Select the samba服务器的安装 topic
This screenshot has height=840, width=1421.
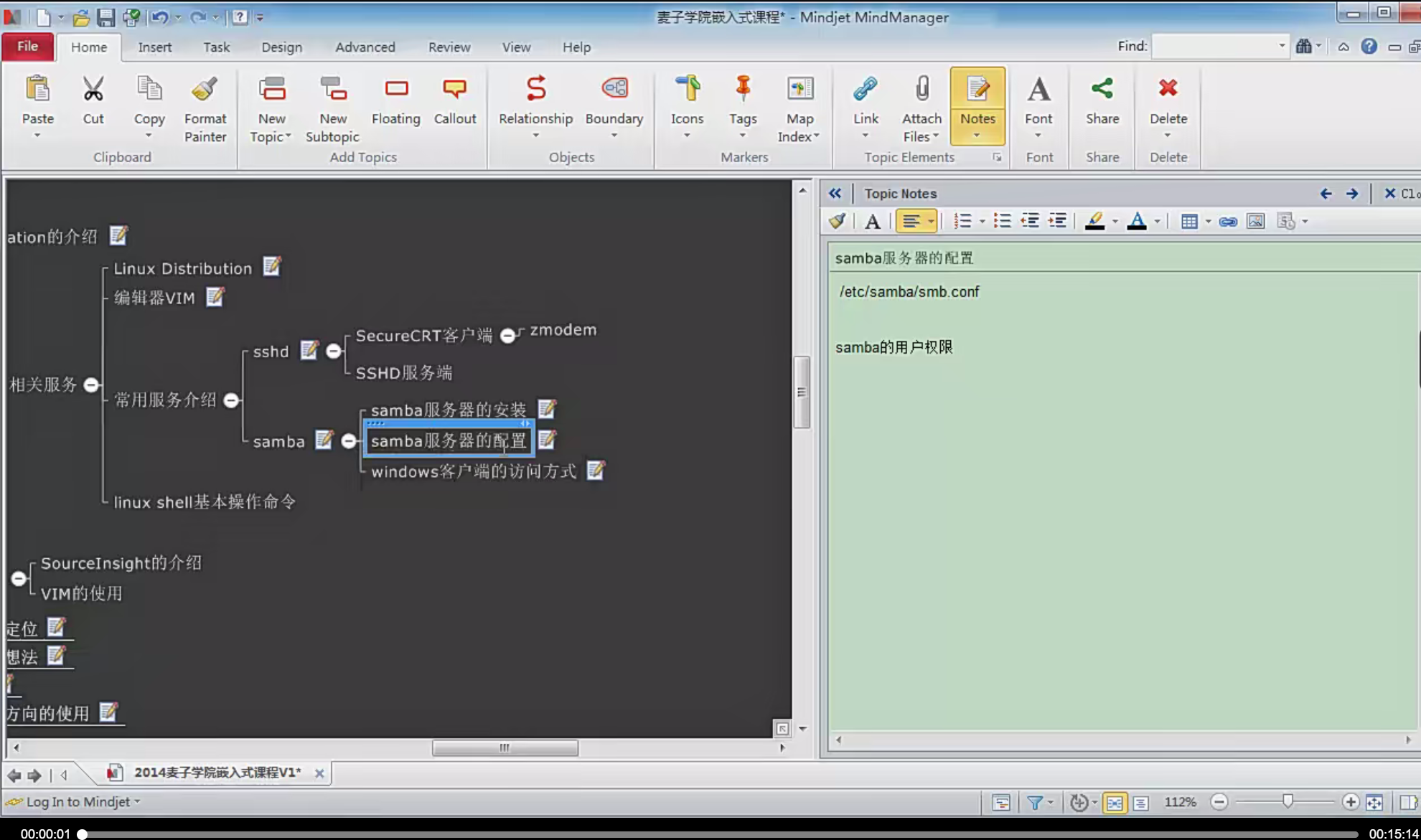click(x=449, y=410)
